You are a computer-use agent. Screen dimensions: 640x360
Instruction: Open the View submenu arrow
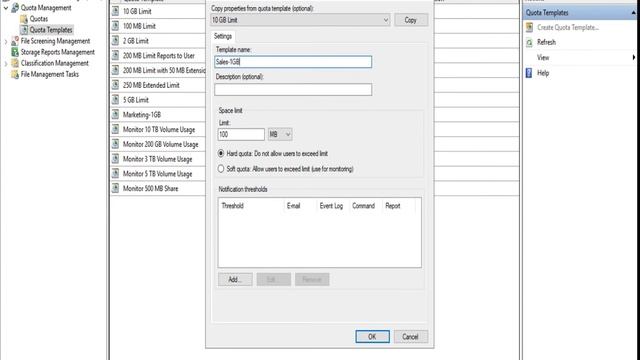633,58
